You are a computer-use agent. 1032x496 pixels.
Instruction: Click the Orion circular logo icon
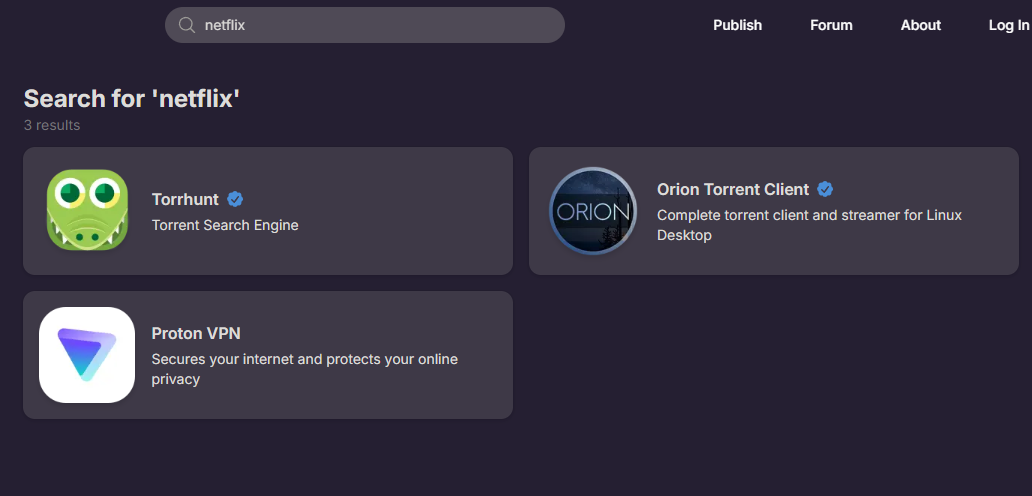(593, 211)
